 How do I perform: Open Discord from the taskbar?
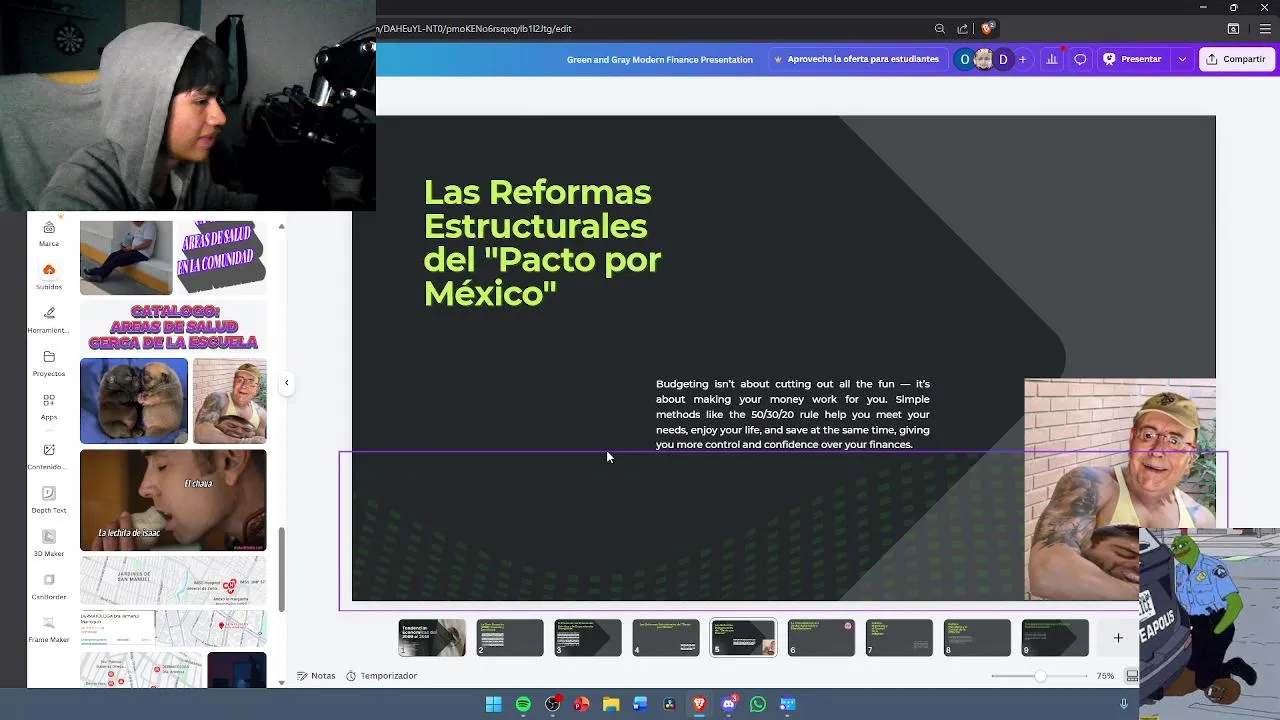click(x=729, y=704)
